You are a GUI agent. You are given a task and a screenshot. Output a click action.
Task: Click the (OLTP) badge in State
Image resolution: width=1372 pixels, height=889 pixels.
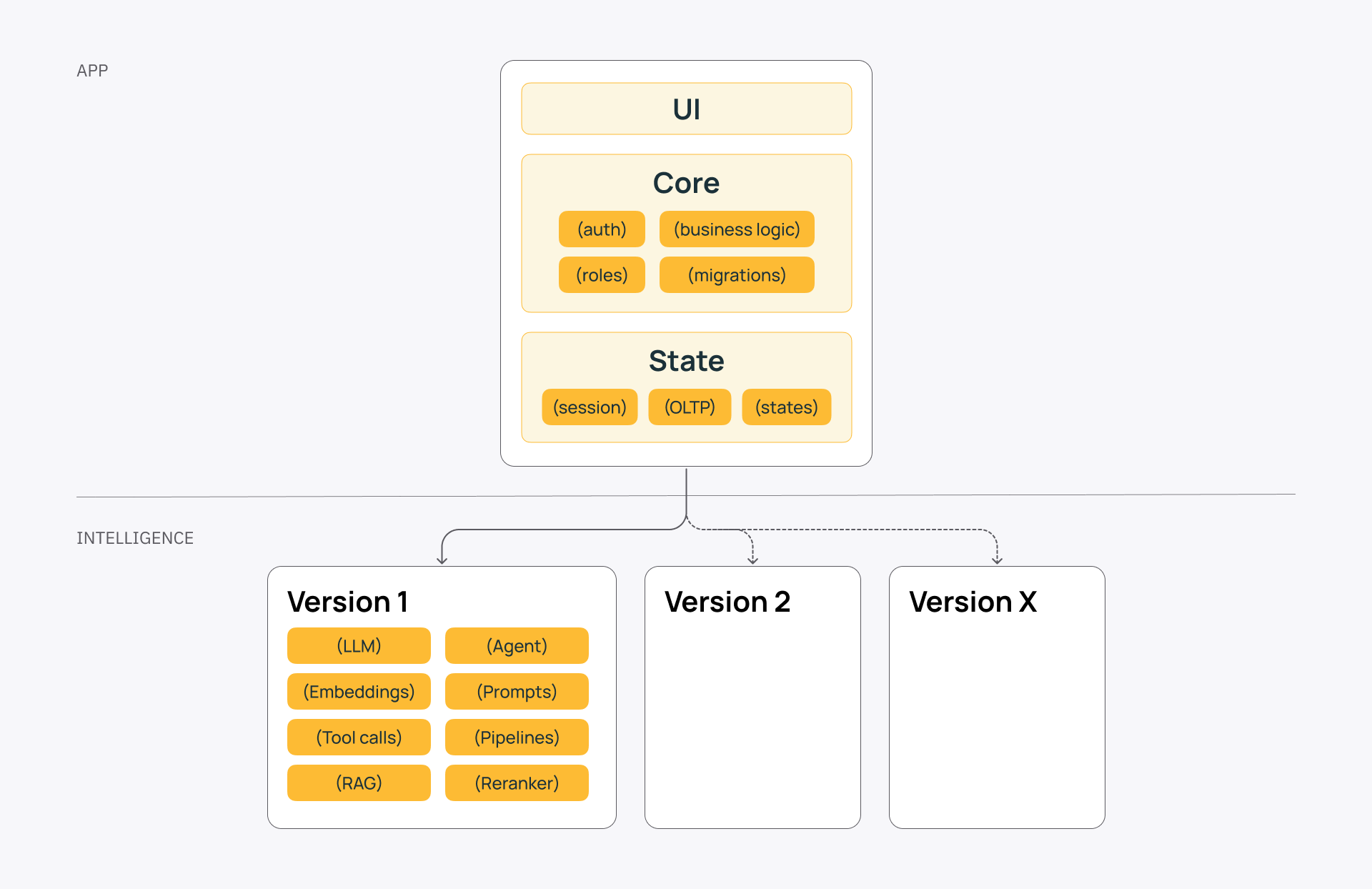pyautogui.click(x=690, y=407)
